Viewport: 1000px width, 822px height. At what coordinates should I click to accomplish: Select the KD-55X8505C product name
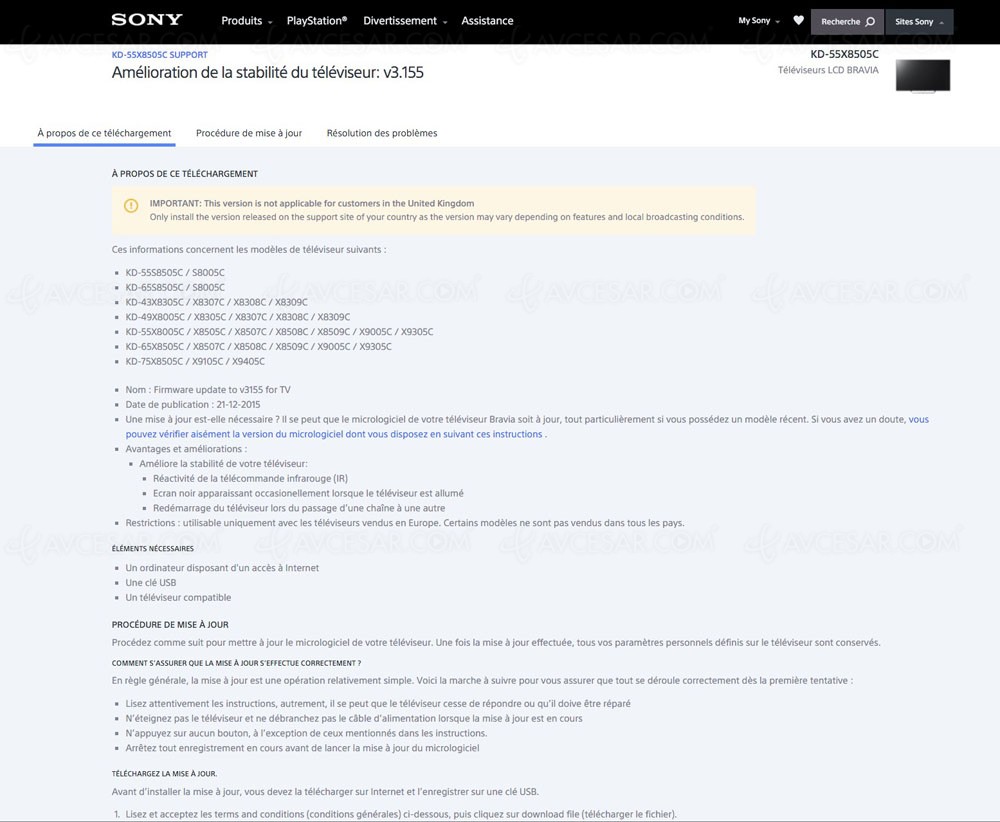click(x=844, y=55)
